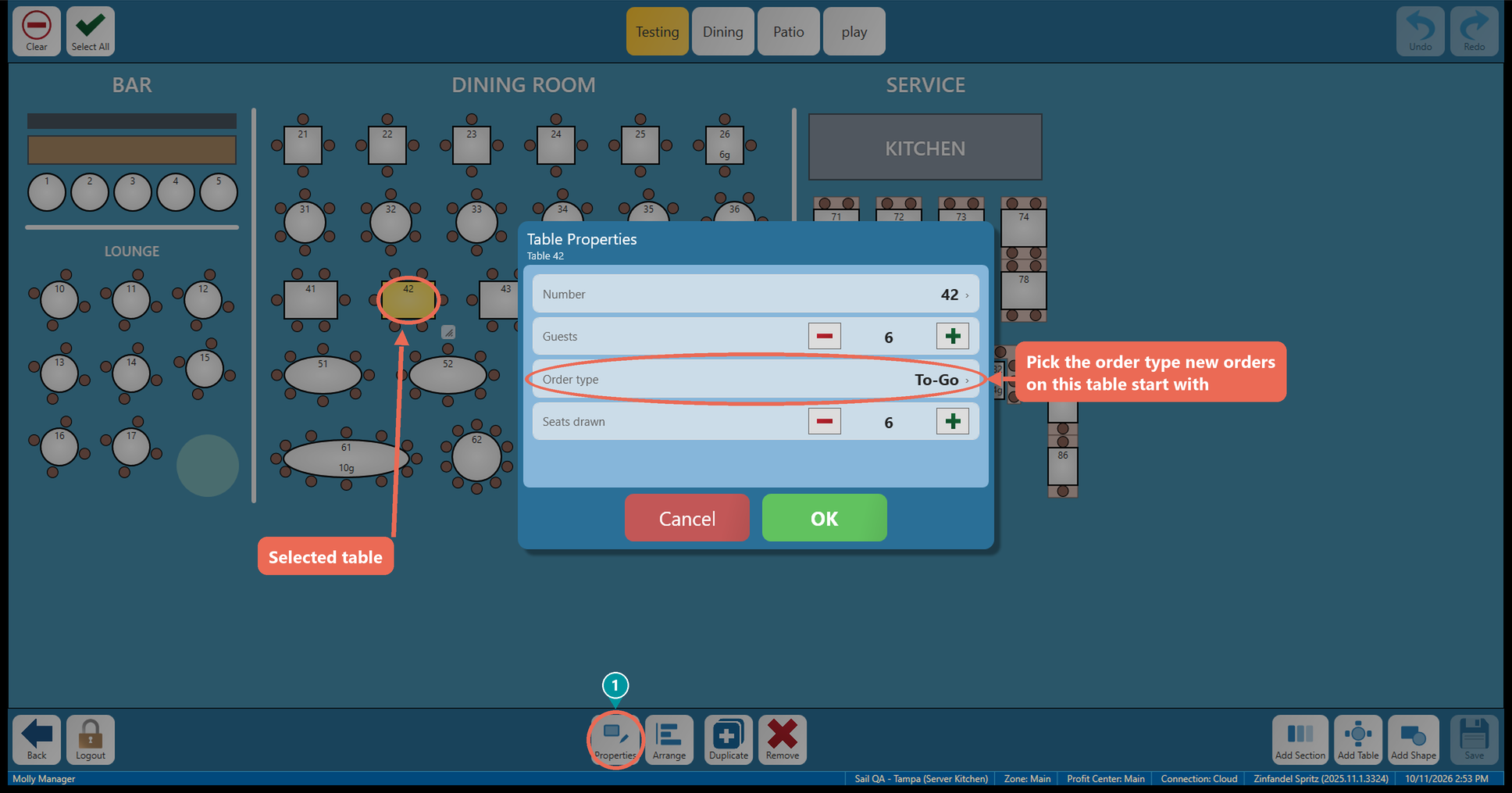Viewport: 1512px width, 793px height.
Task: Click the Duplicate tool icon
Action: [729, 739]
